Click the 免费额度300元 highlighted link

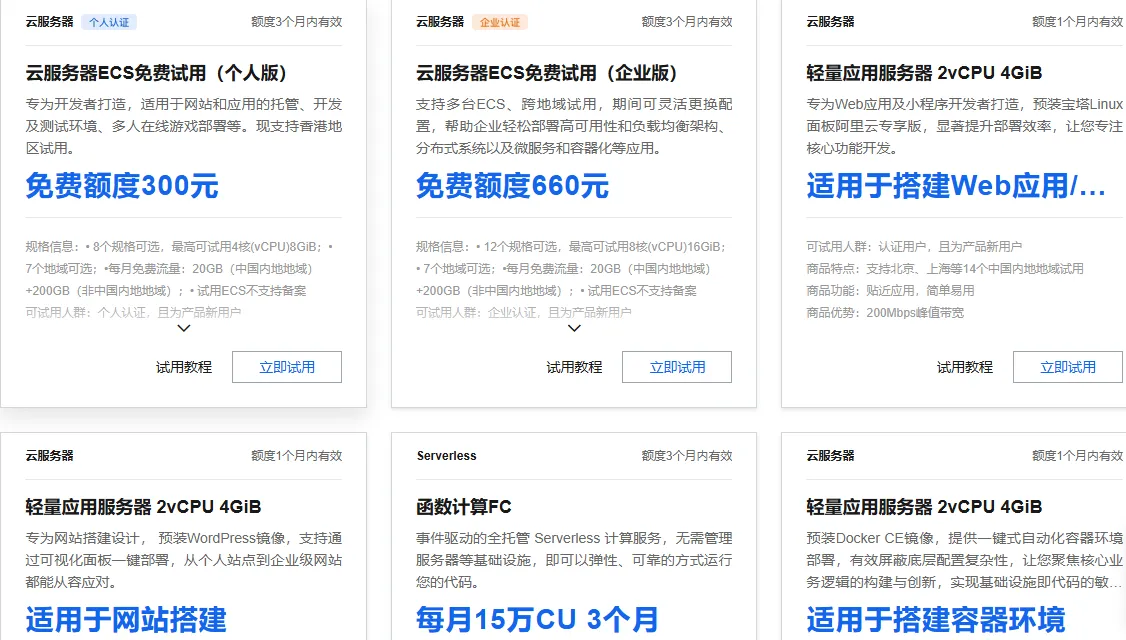click(x=120, y=186)
